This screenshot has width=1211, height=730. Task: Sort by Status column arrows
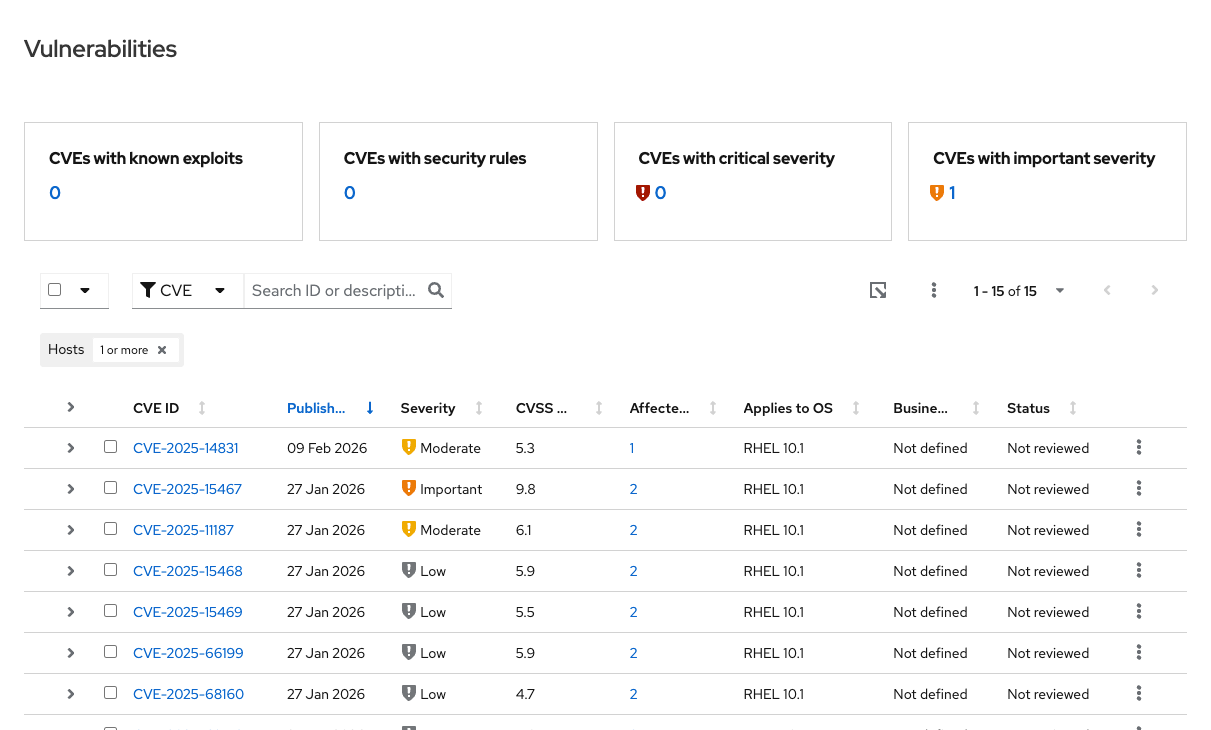click(1073, 408)
